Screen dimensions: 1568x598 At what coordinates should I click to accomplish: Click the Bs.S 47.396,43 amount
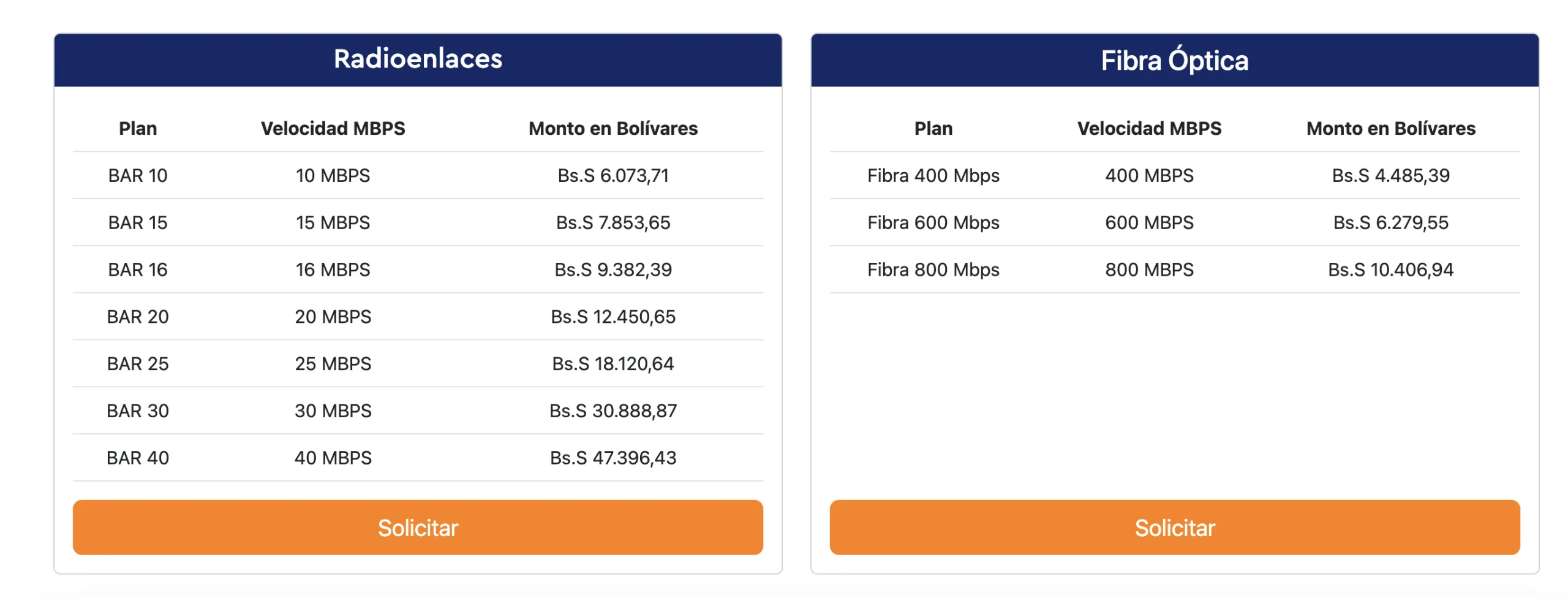click(x=612, y=458)
